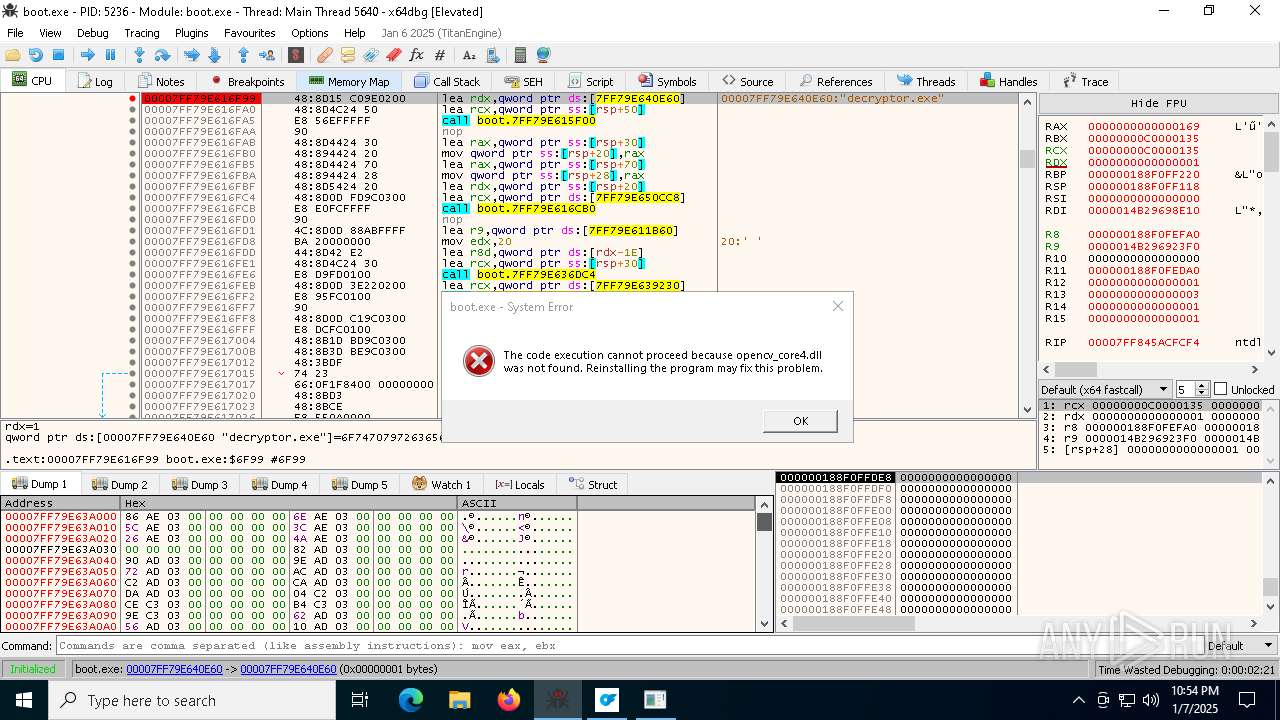Click second status bar address link after arrow
1280x720 pixels.
[288, 669]
